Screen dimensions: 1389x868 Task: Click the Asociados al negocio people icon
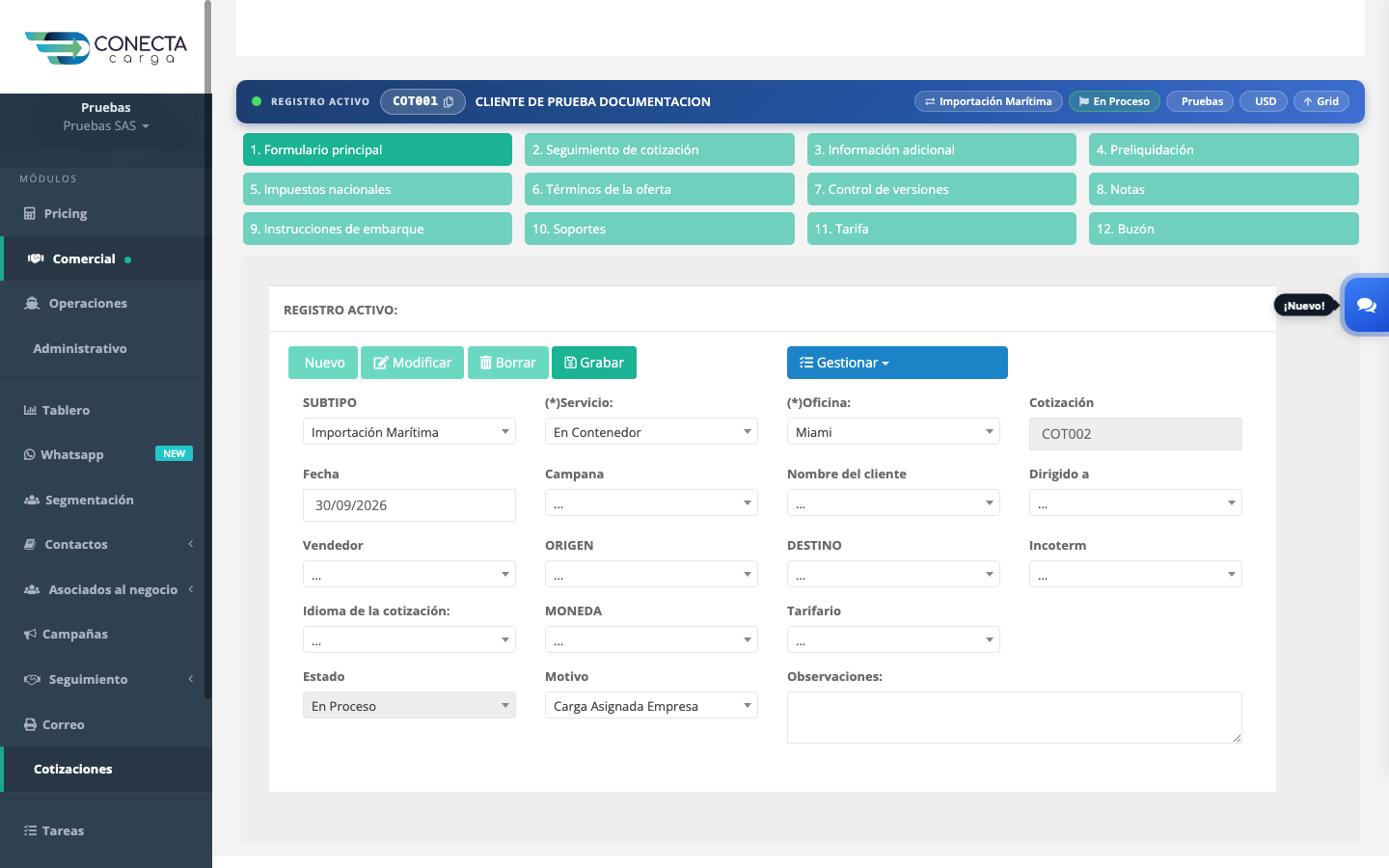pos(32,589)
